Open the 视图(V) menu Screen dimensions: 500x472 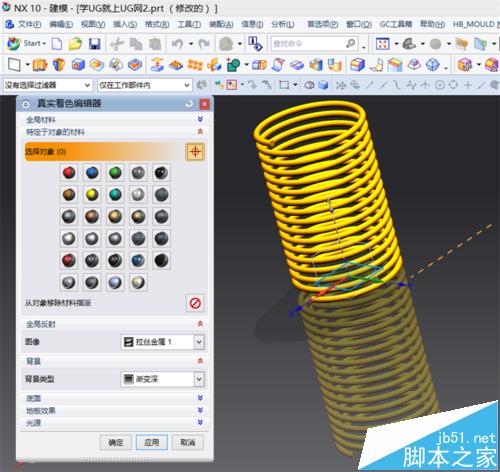click(93, 24)
